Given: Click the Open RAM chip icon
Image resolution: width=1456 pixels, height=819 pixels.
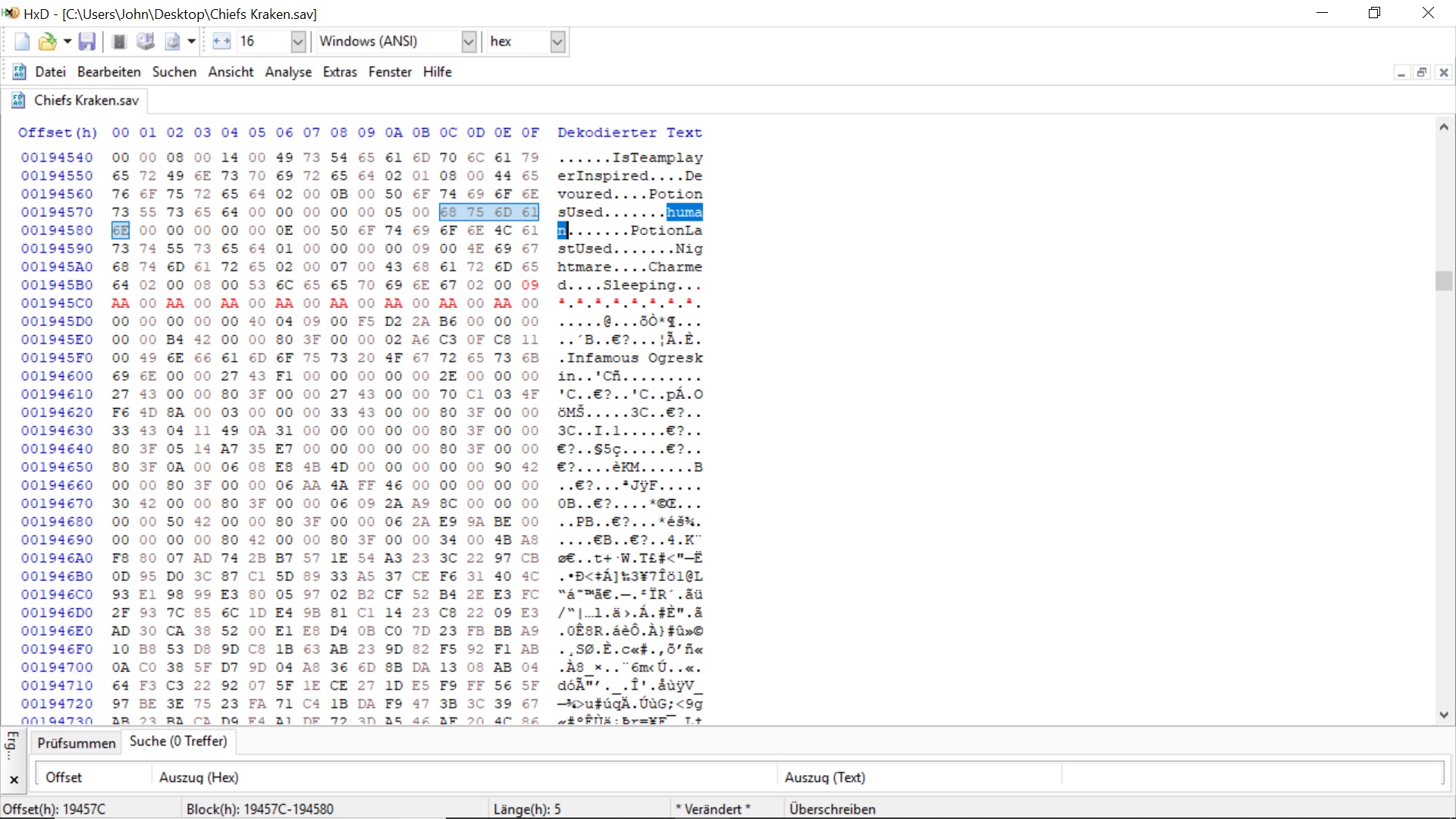Looking at the screenshot, I should tap(119, 42).
